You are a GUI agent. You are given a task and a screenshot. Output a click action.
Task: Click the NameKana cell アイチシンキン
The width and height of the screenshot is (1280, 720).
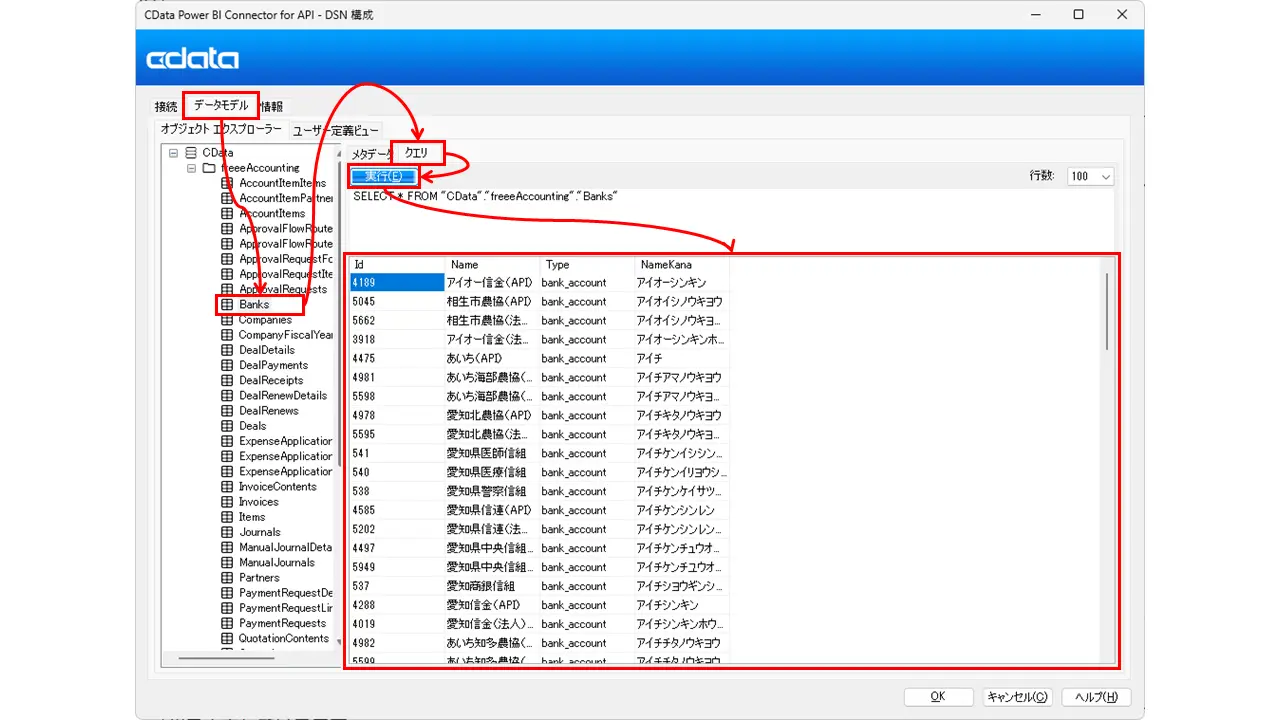tap(683, 606)
